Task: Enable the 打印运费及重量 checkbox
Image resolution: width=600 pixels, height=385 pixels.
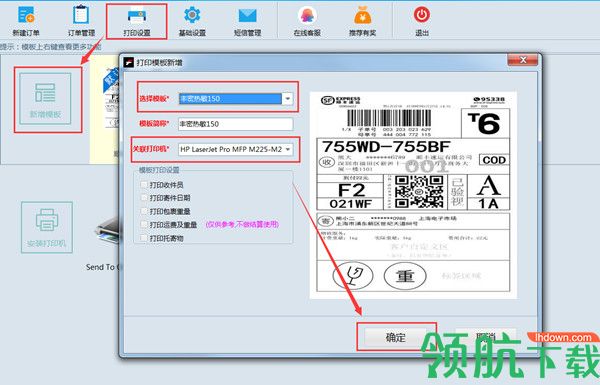Action: coord(144,225)
